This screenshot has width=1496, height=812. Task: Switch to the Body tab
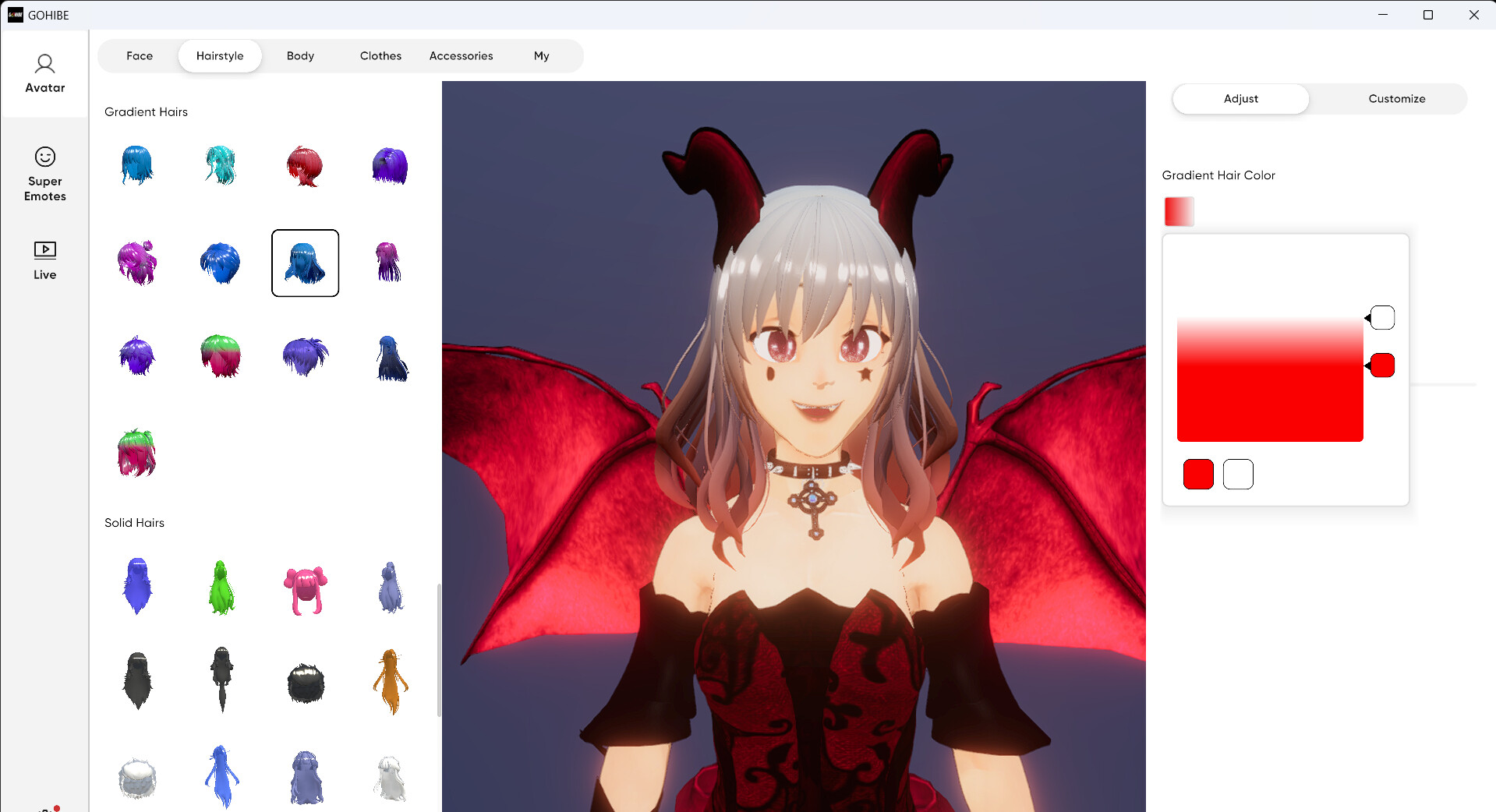(300, 56)
